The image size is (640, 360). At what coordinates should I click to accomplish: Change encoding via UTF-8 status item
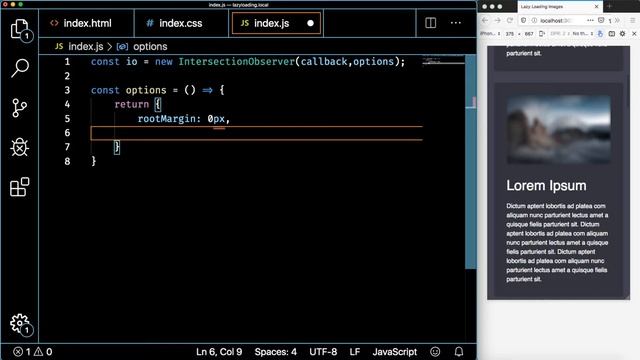coord(323,352)
